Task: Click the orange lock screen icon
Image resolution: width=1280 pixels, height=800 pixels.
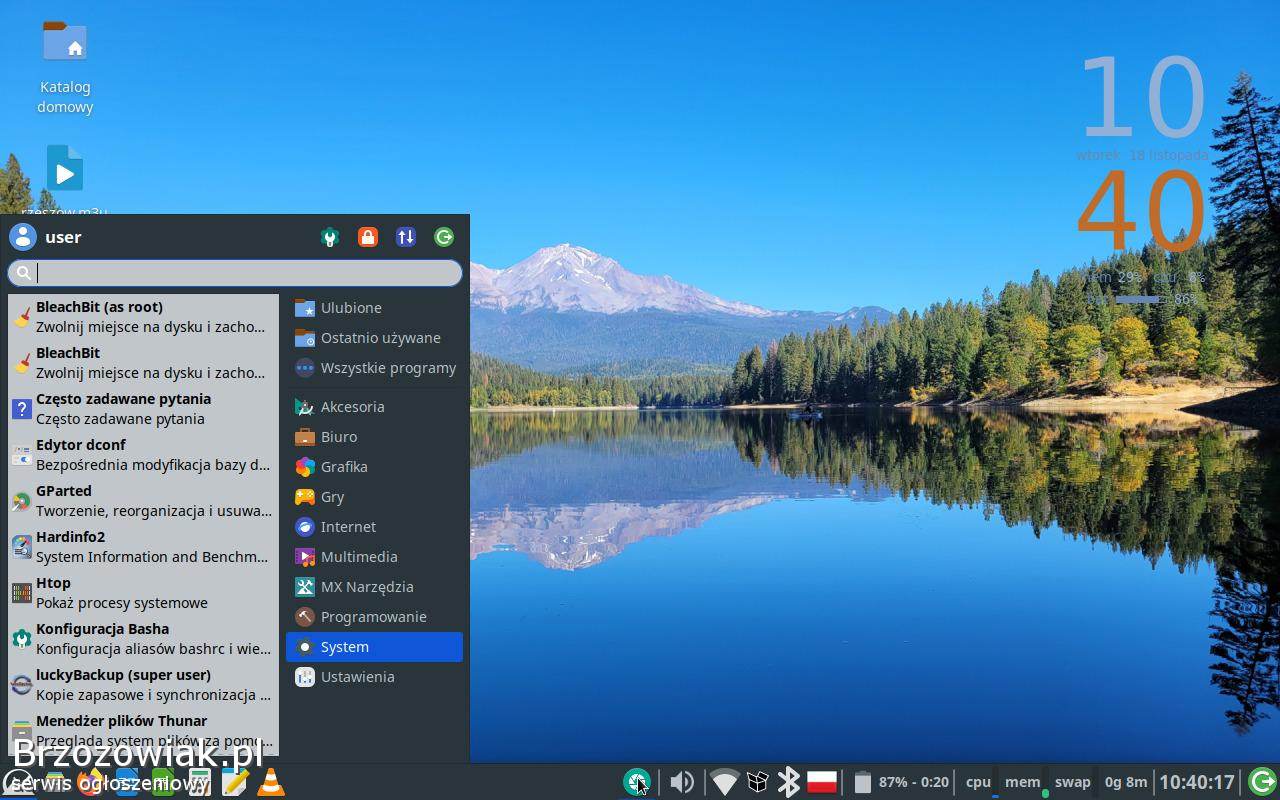Action: [x=368, y=237]
